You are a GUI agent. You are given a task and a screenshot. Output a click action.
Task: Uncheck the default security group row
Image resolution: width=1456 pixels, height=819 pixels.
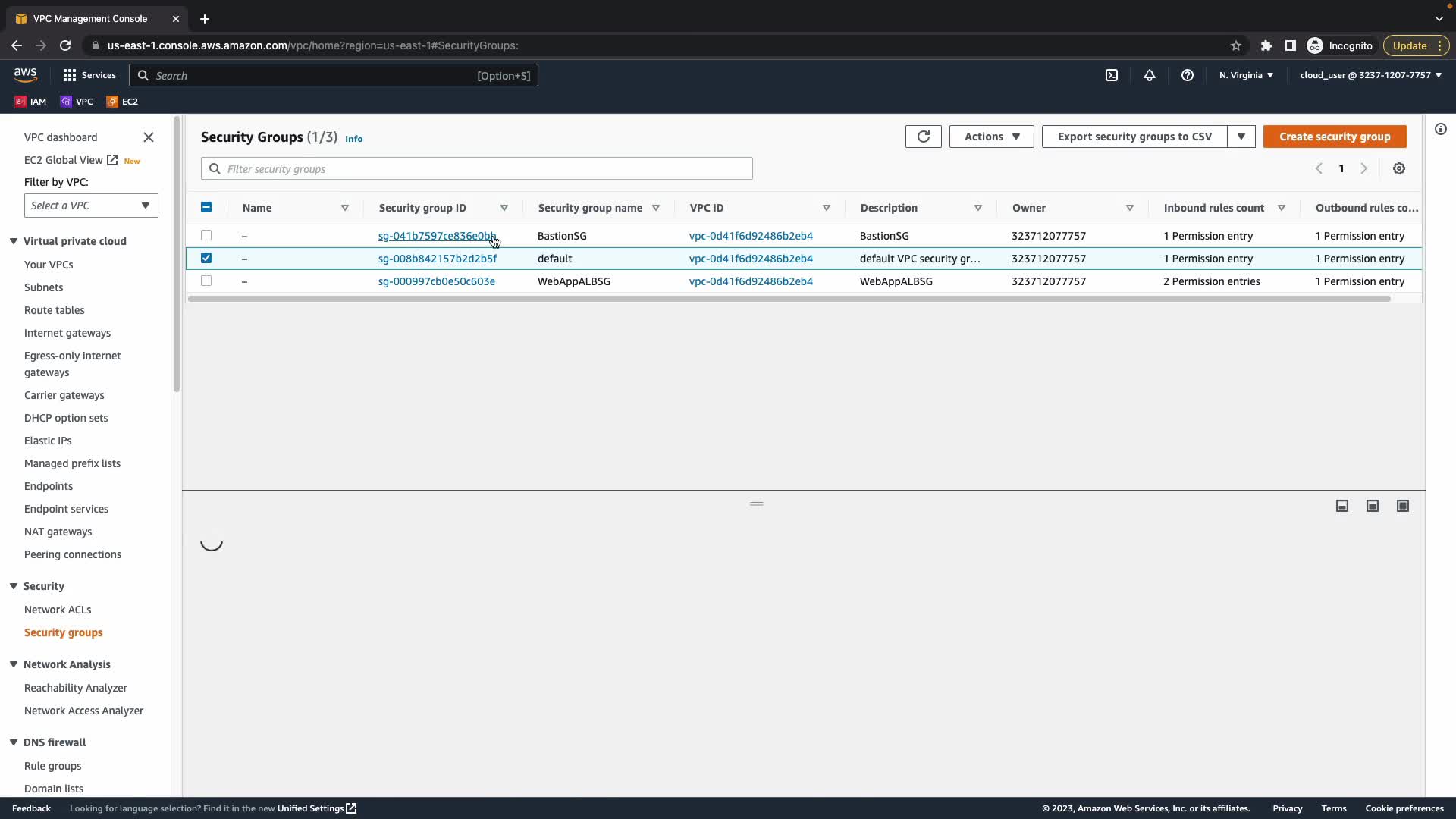click(x=206, y=259)
